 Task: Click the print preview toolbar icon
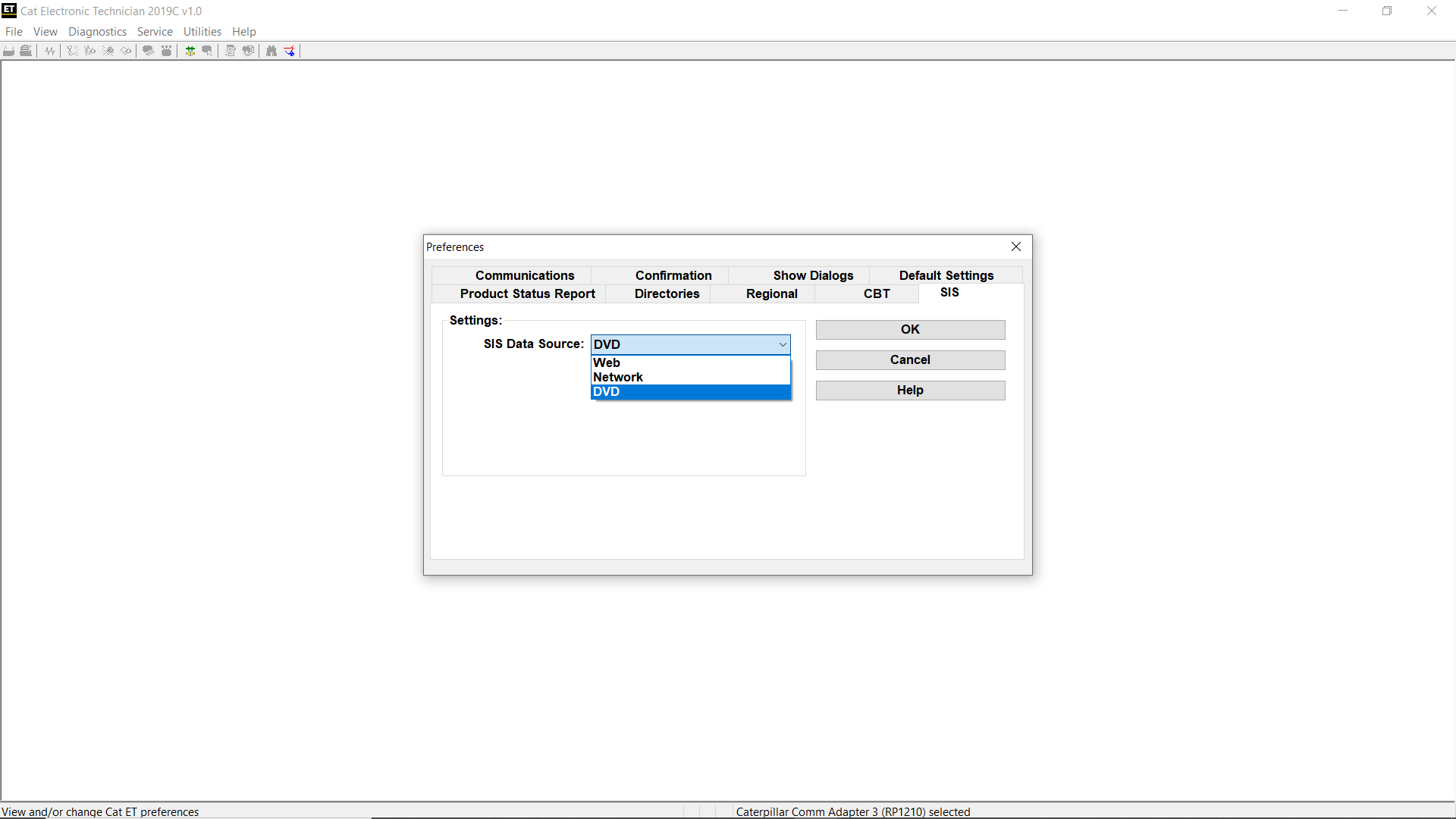26,51
